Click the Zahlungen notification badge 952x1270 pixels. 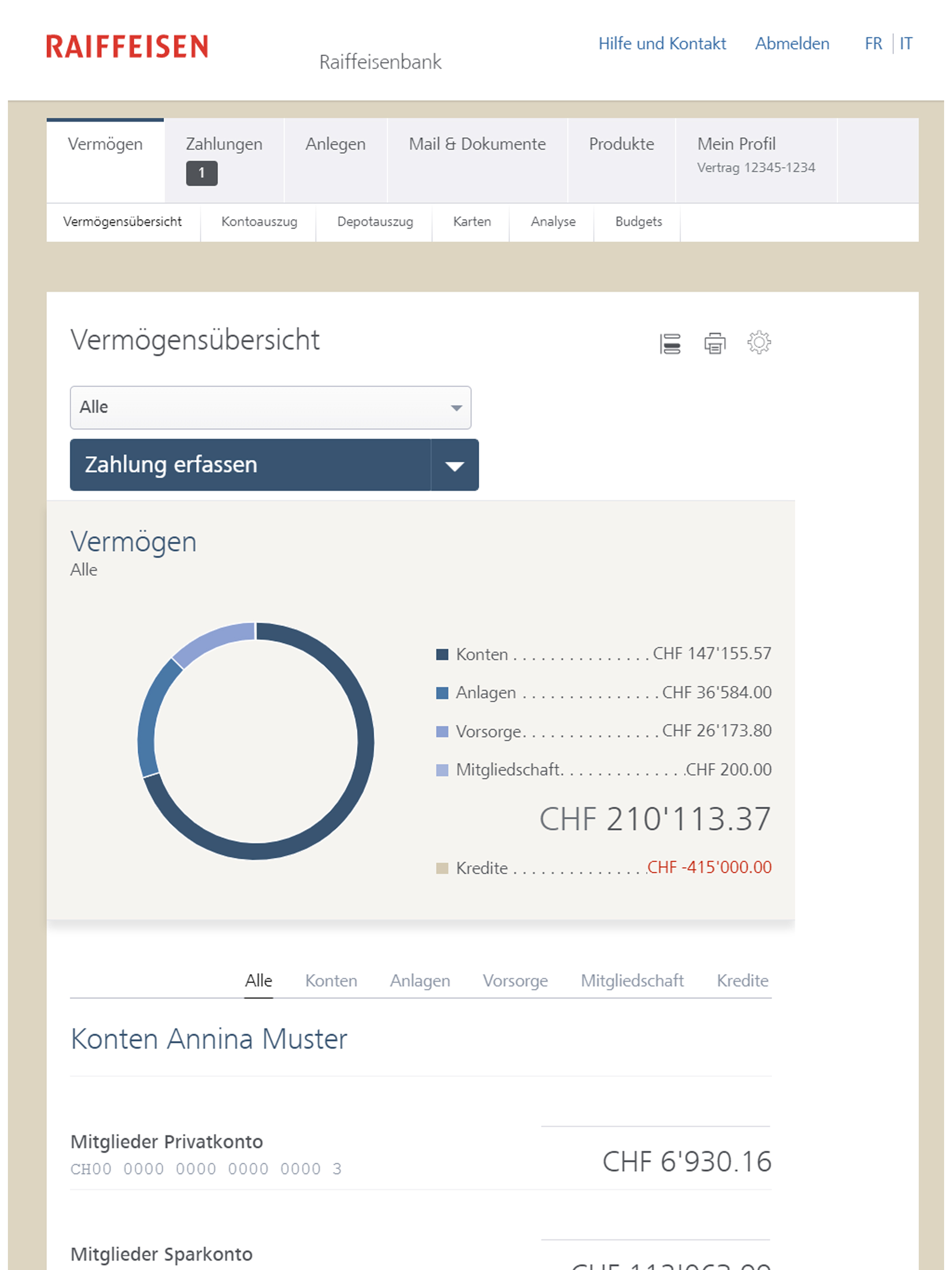202,173
